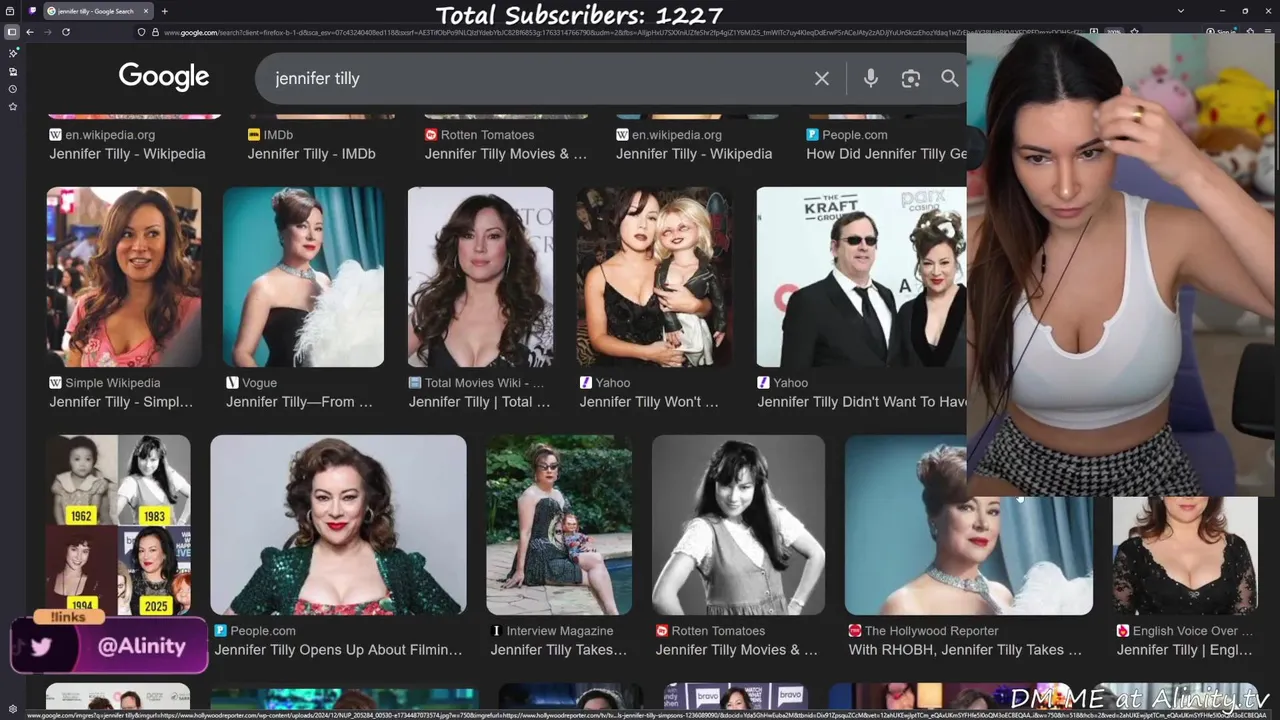The width and height of the screenshot is (1280, 720).
Task: Open 'With RHOBH, Jennifer Tilly Takes ...' link
Action: coord(965,650)
